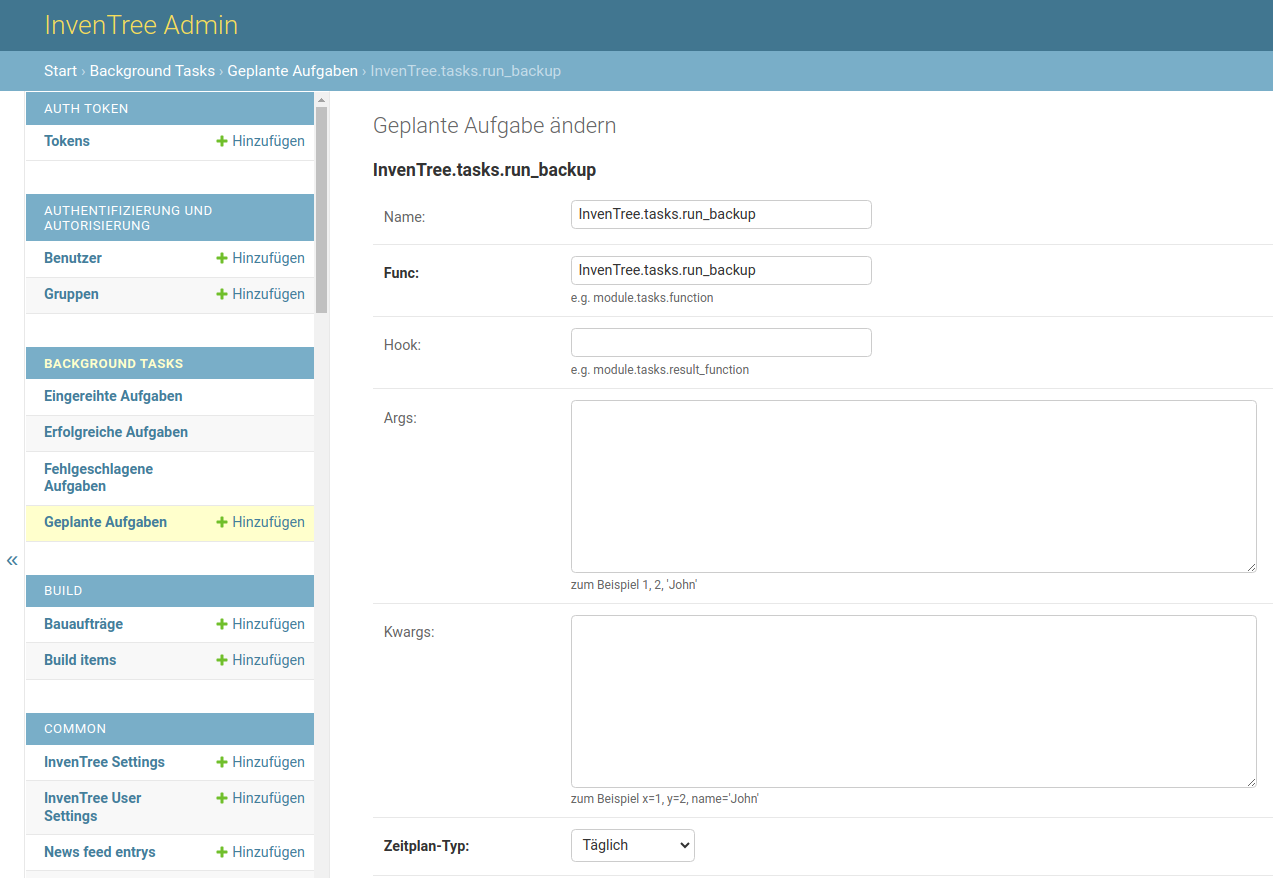This screenshot has width=1273, height=878.
Task: Click into the Args text area
Action: [914, 486]
